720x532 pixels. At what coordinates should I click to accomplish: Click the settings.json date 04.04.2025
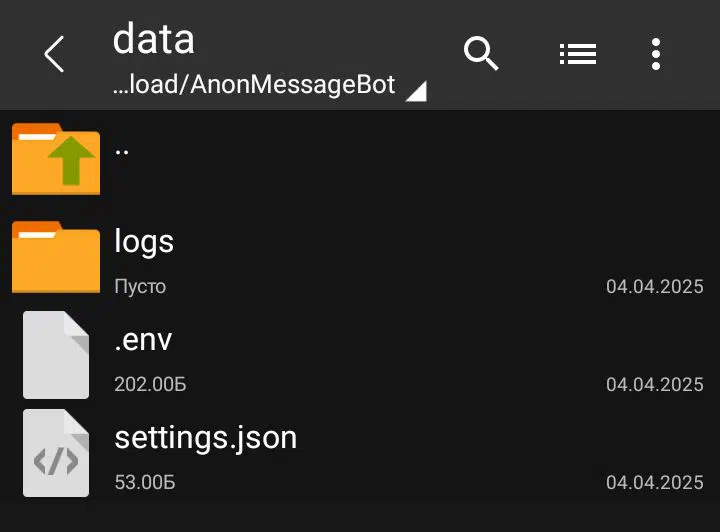655,482
